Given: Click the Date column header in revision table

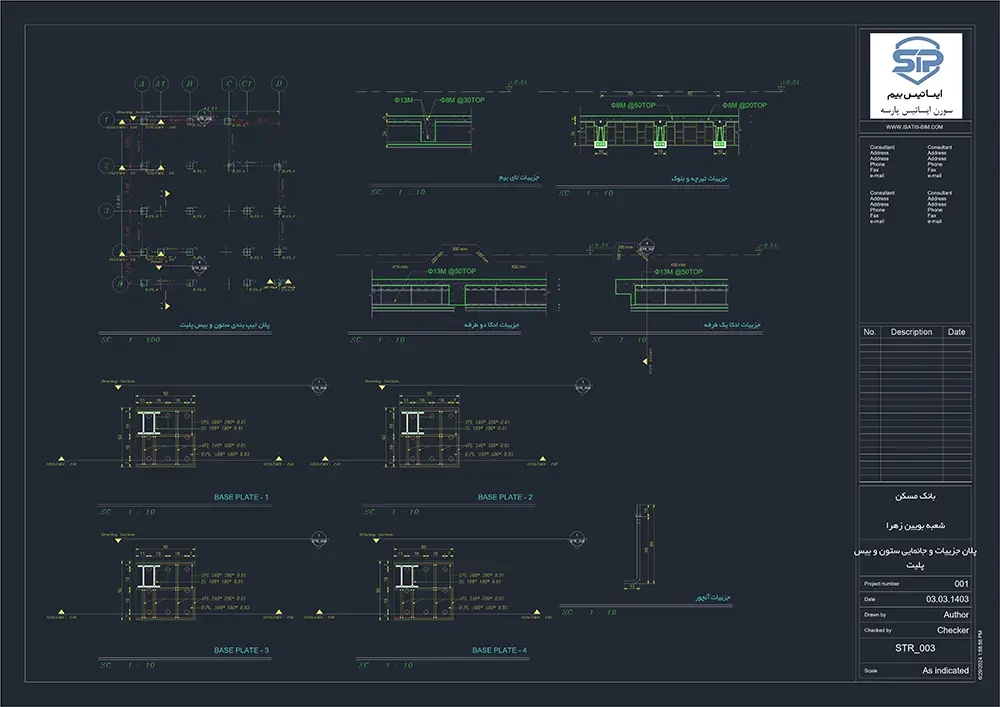Looking at the screenshot, I should [956, 332].
